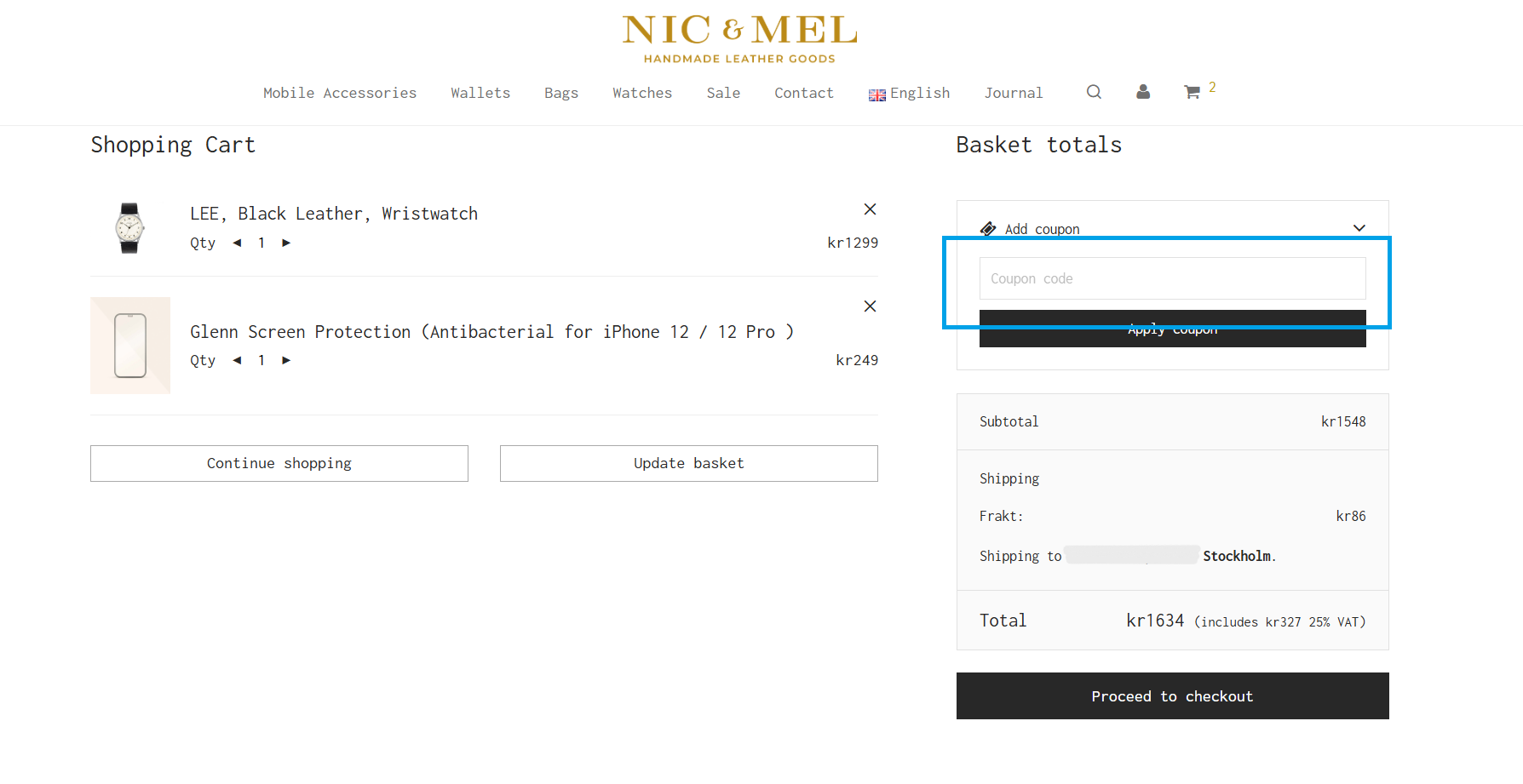The image size is (1523, 784).
Task: Open LEE, Black Leather, Wristwatch product link
Action: 334,214
